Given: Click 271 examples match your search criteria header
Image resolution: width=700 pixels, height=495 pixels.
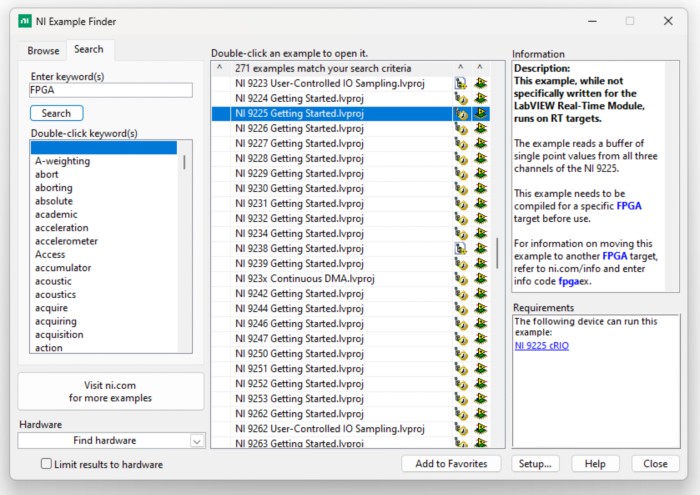Looking at the screenshot, I should click(323, 68).
